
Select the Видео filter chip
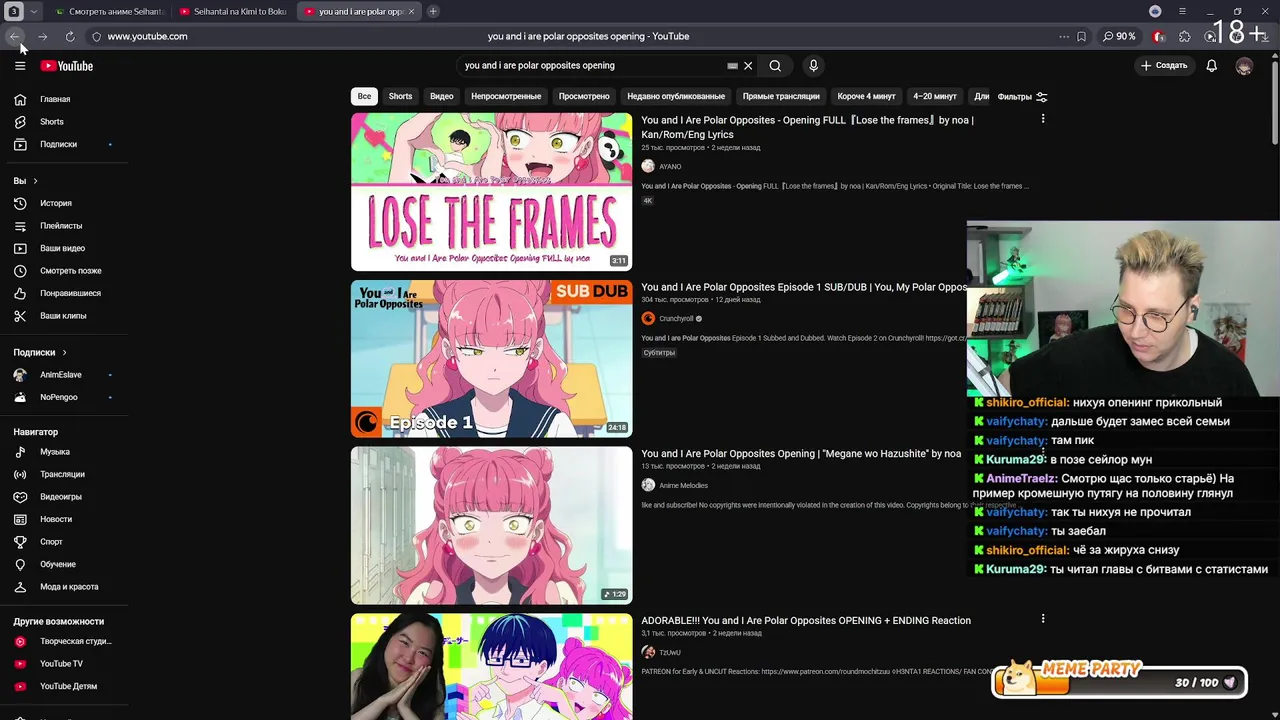tap(442, 97)
